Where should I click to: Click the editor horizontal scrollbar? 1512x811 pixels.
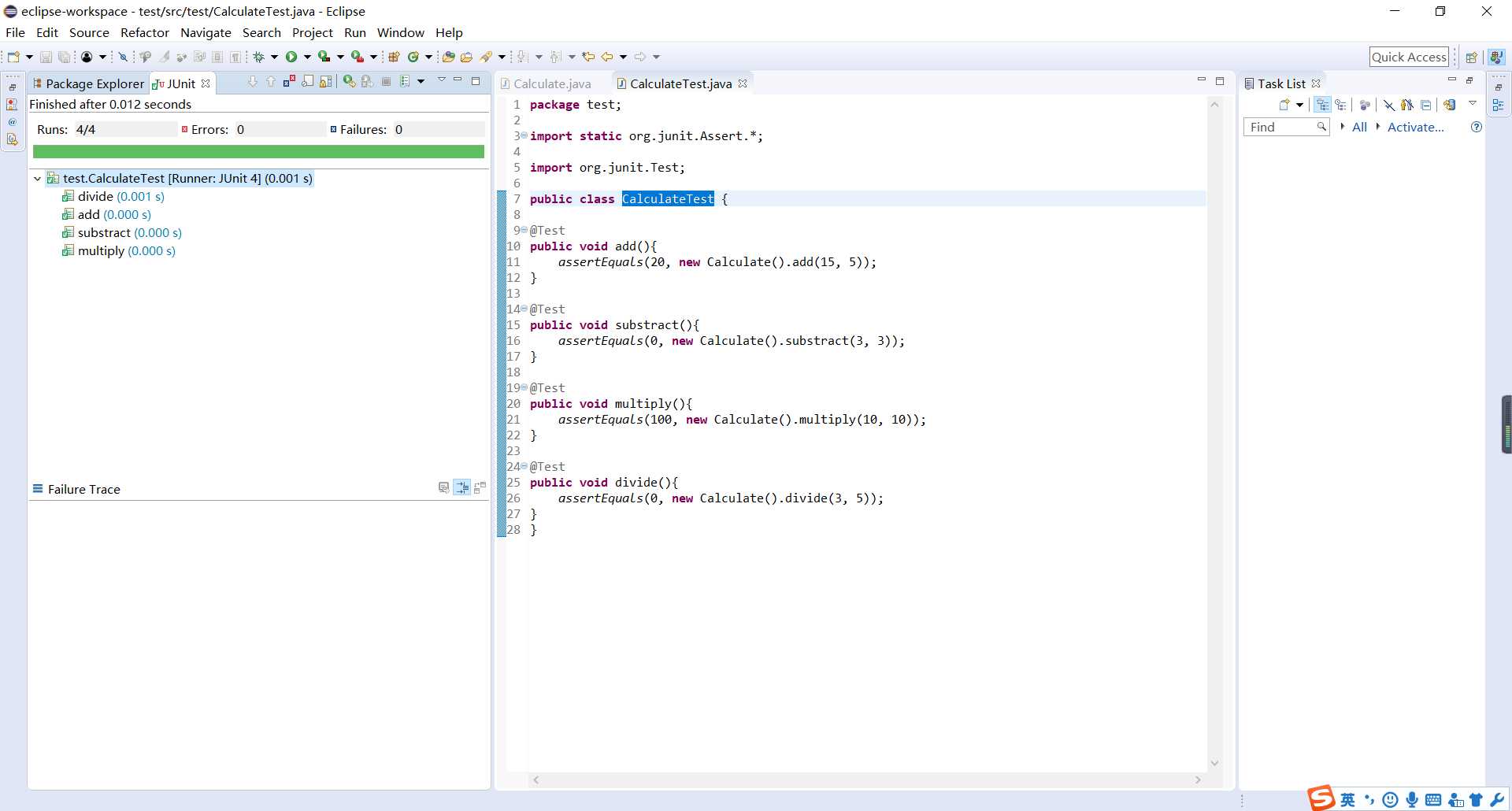[866, 780]
